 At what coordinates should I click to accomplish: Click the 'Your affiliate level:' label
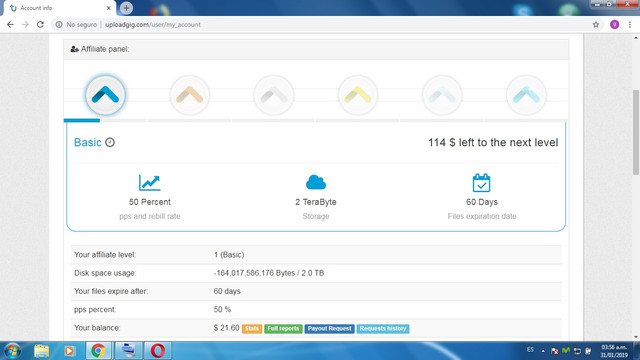[105, 255]
